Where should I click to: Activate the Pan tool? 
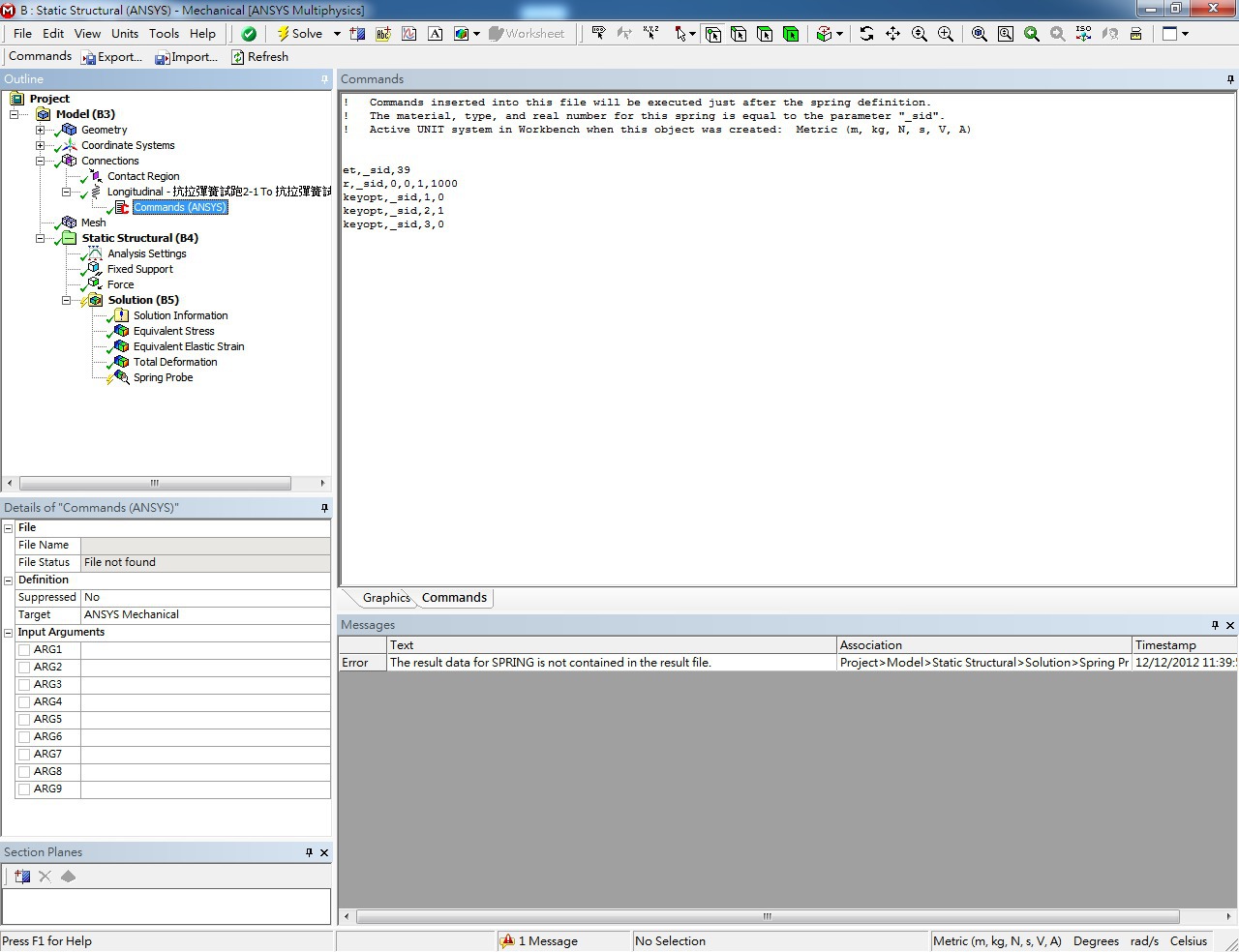click(x=892, y=34)
